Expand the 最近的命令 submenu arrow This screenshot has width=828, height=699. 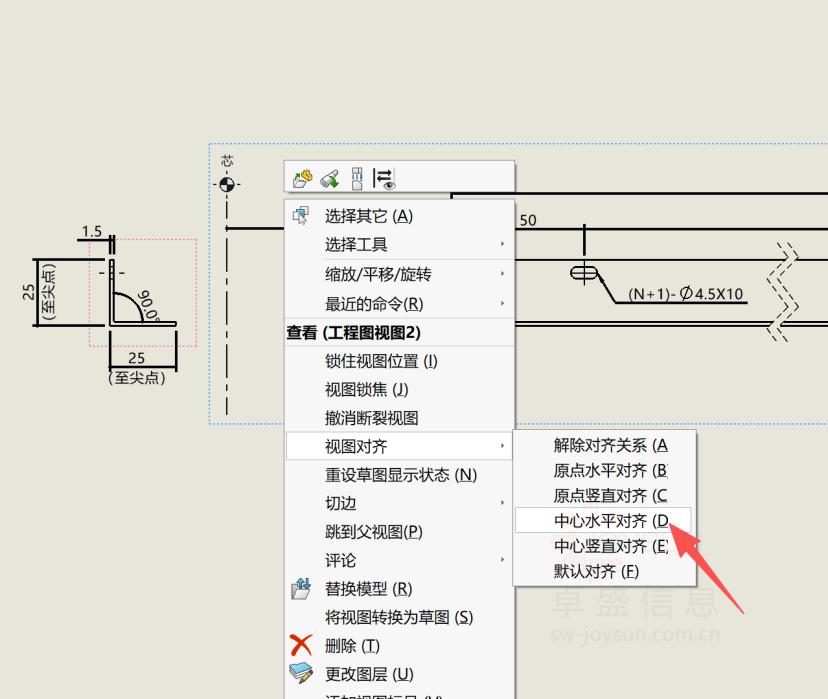pyautogui.click(x=502, y=304)
